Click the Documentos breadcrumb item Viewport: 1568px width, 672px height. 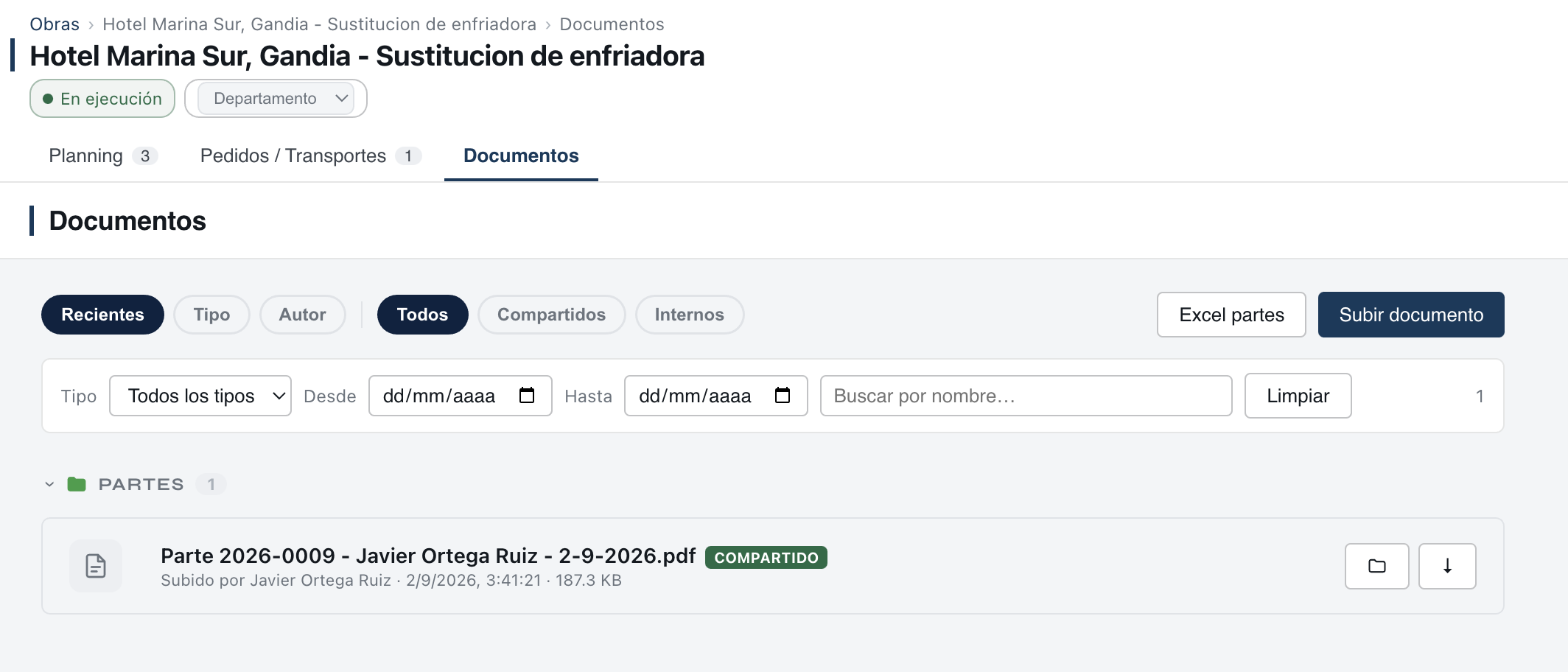tap(612, 24)
